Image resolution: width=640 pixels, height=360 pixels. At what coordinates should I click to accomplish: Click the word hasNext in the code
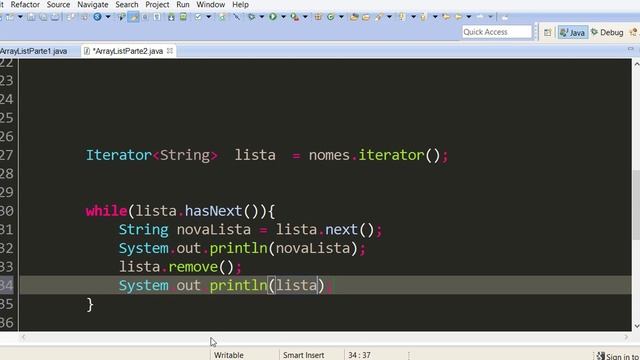pos(213,211)
